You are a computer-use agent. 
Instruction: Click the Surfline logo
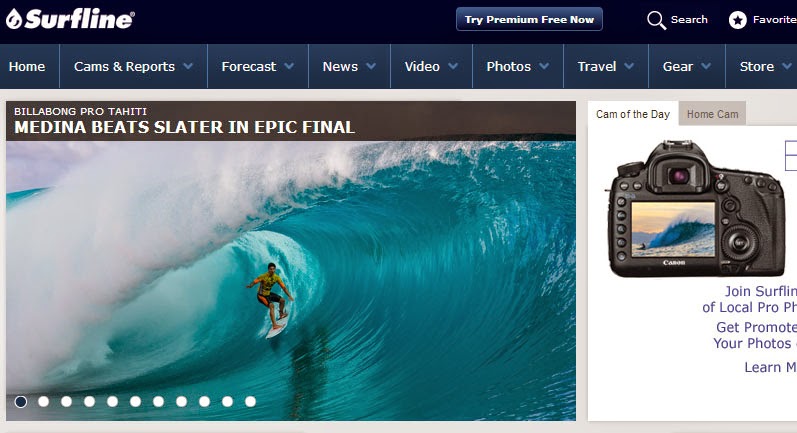(70, 19)
